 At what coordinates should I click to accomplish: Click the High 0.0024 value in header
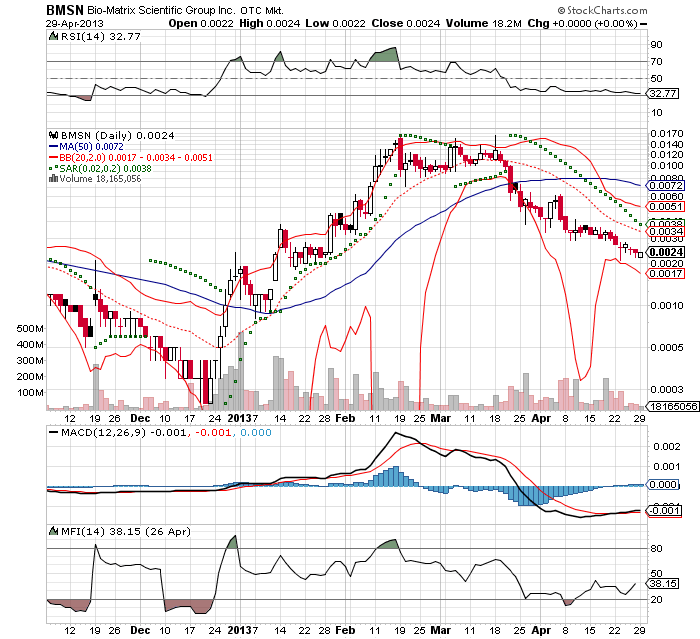tap(270, 23)
